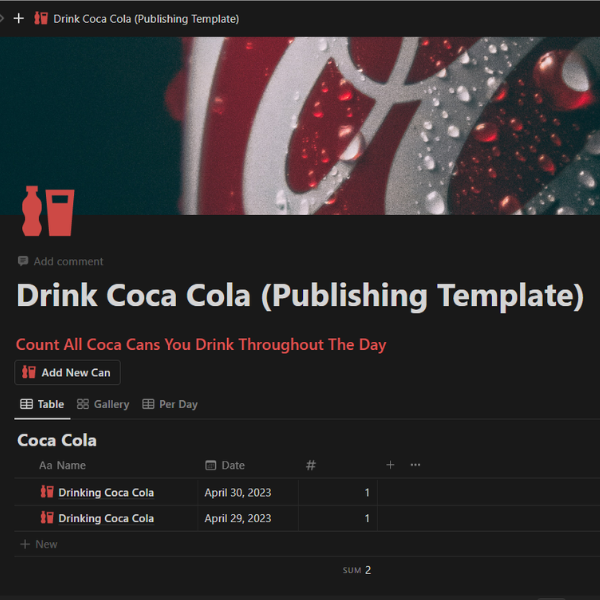Click the bottle icon in breadcrumb
This screenshot has height=600, width=600.
pyautogui.click(x=41, y=18)
